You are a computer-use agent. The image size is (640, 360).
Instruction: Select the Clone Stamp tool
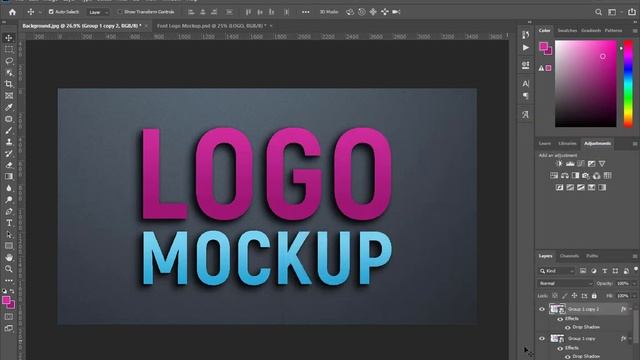pyautogui.click(x=9, y=142)
